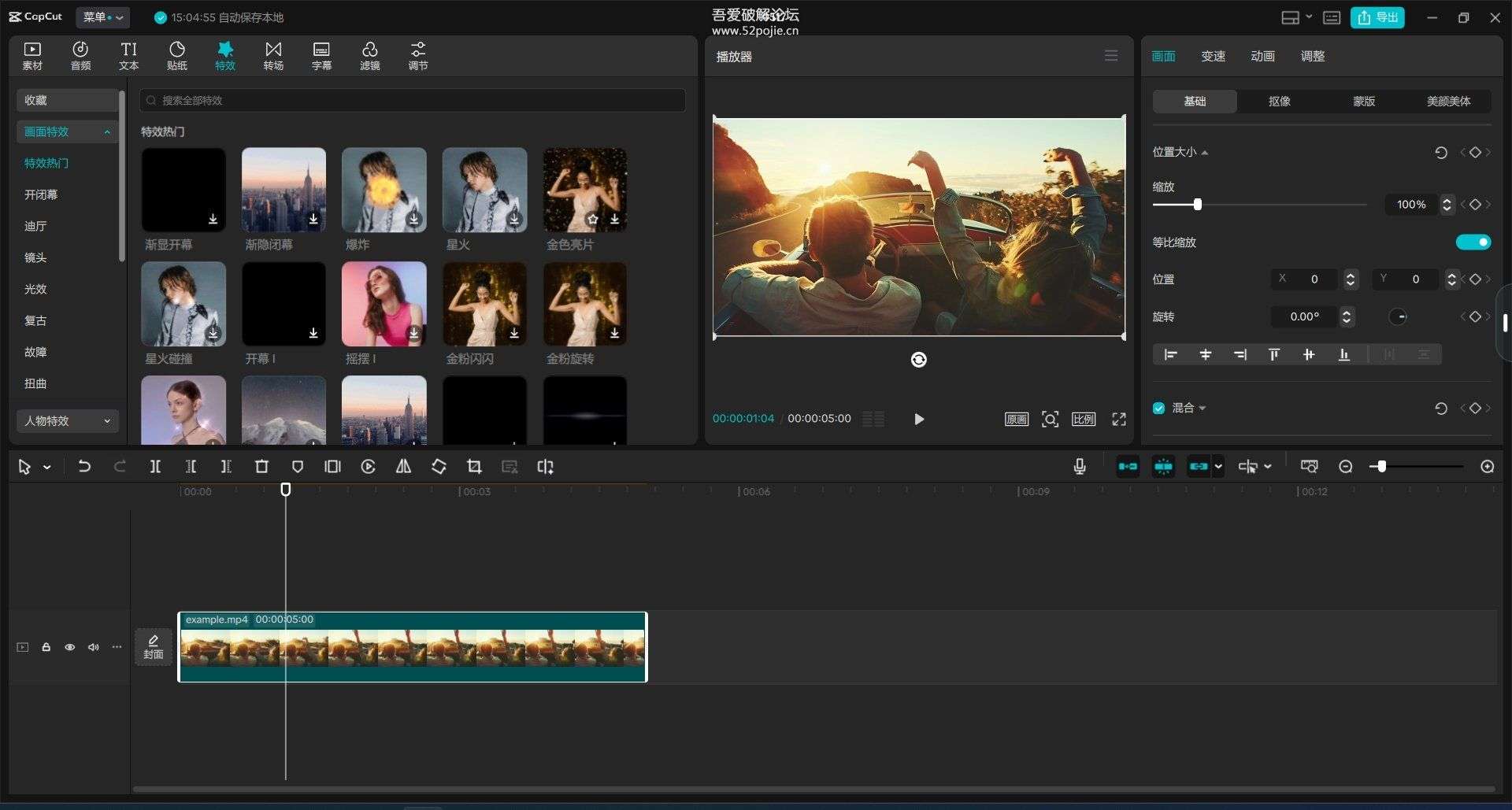The width and height of the screenshot is (1512, 810).
Task: Open the 转场 transitions panel
Action: pos(273,55)
